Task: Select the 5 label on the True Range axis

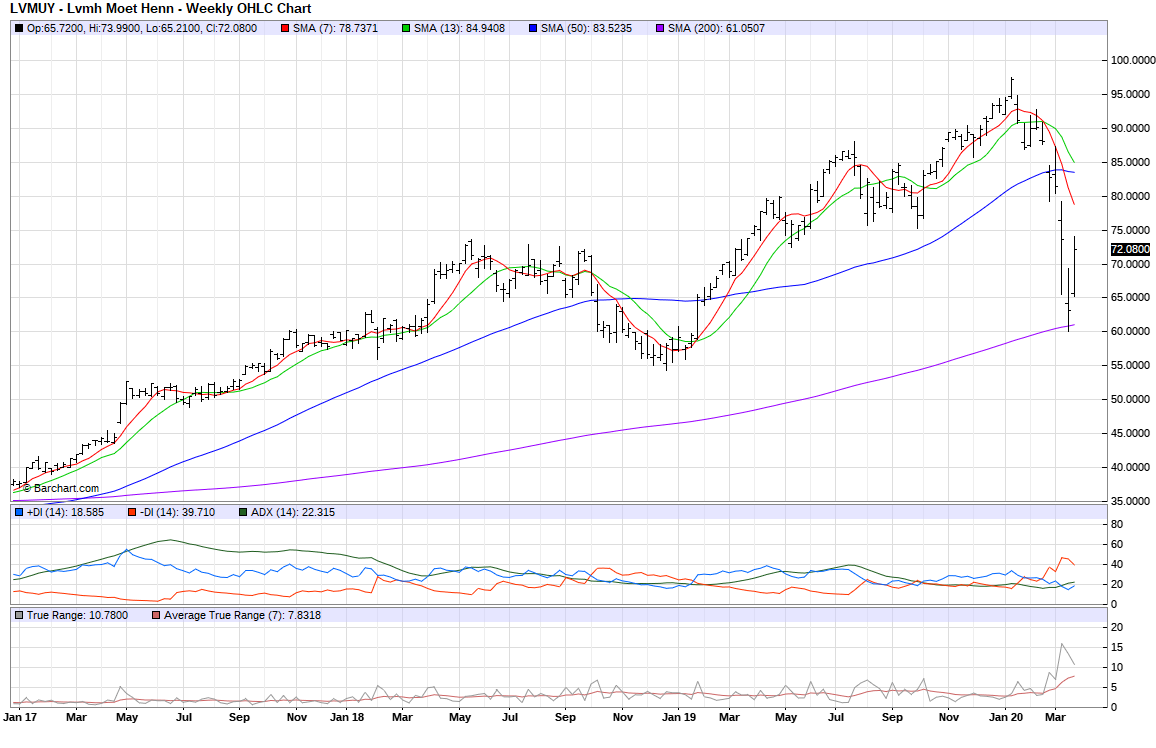Action: [1114, 688]
